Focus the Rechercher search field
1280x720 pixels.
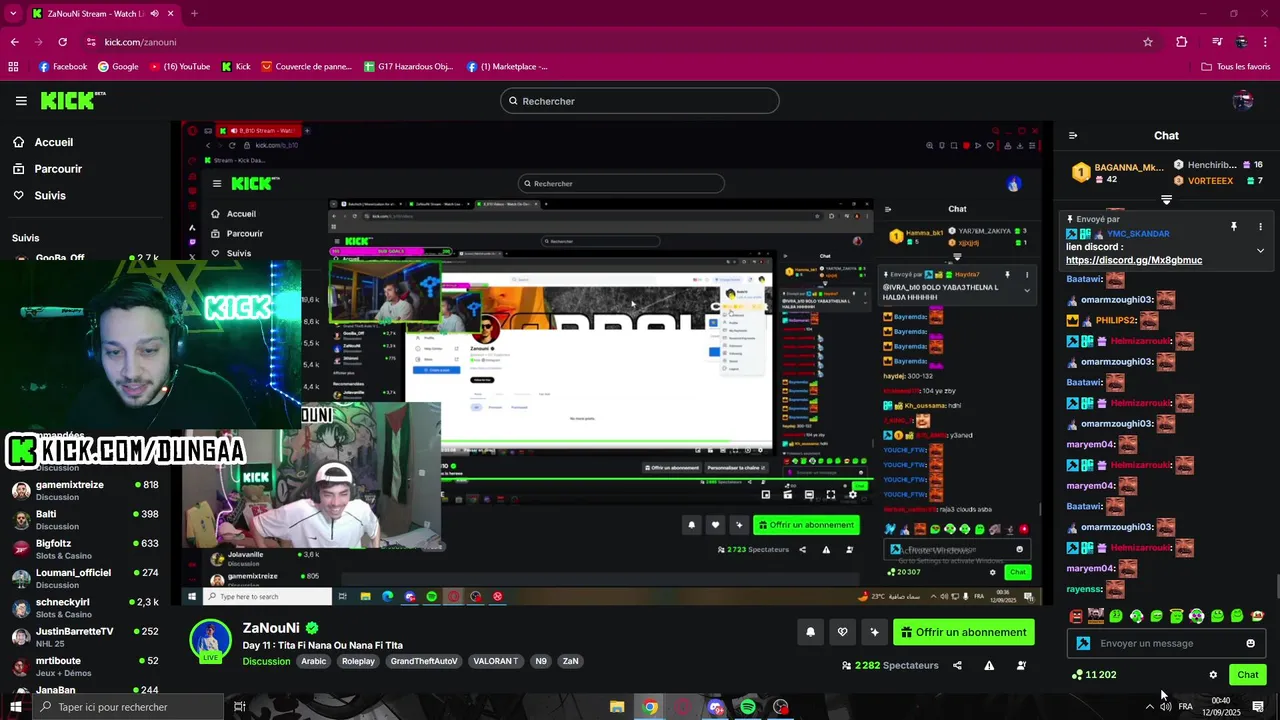(x=640, y=101)
